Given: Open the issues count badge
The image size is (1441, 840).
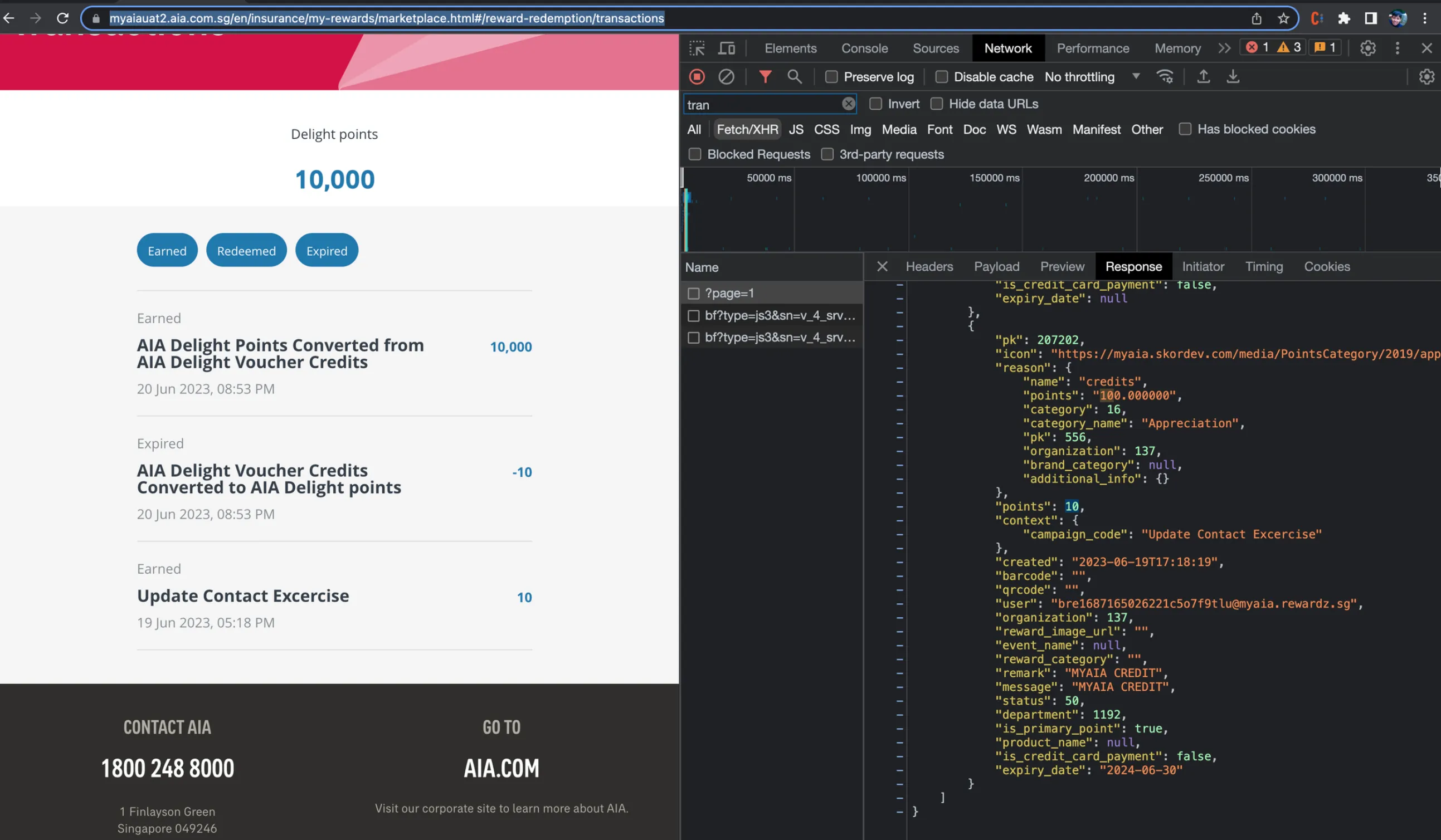Looking at the screenshot, I should tap(1325, 47).
